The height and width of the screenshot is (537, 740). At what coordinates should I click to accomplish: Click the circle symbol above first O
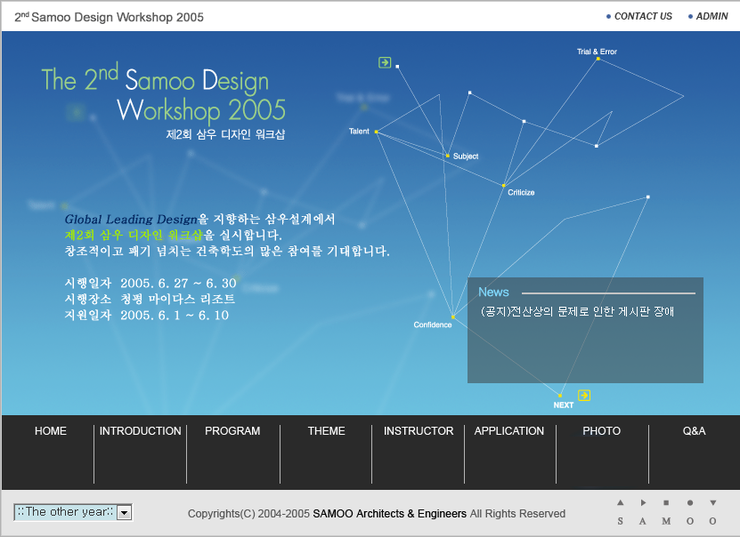click(x=690, y=503)
